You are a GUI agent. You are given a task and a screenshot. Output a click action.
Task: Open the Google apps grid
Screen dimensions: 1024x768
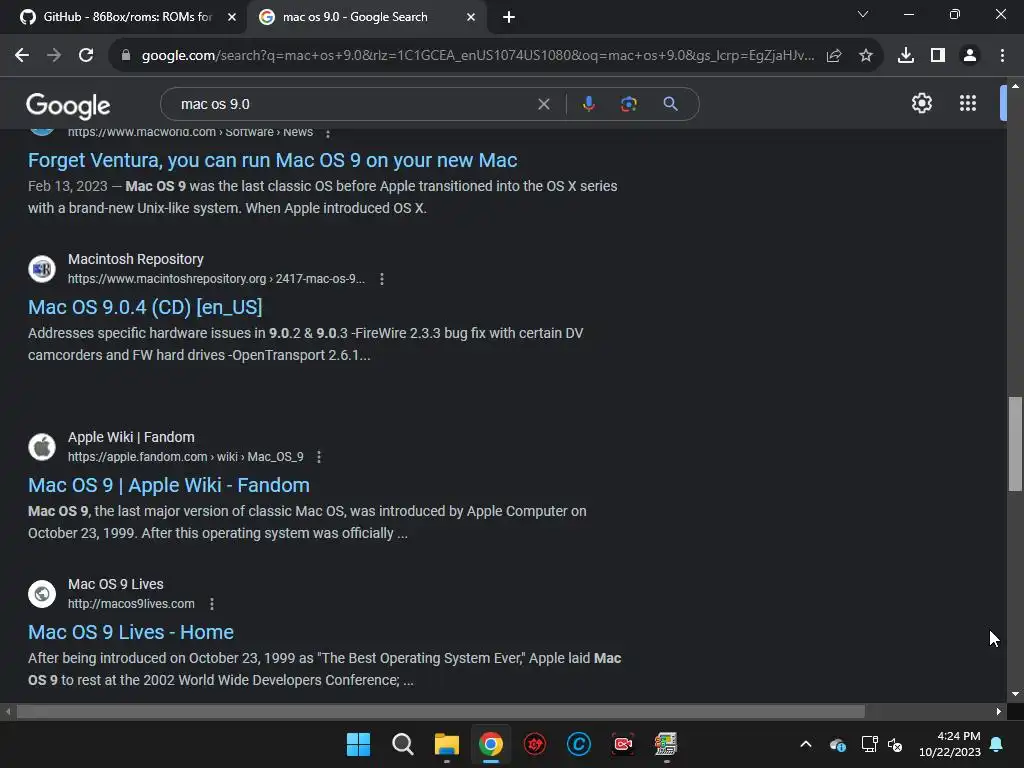coord(968,103)
